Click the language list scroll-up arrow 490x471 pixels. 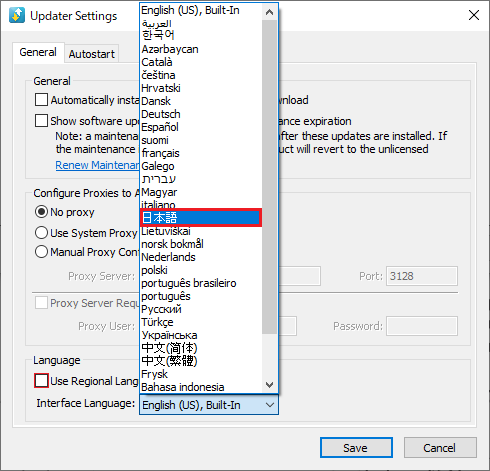(269, 12)
